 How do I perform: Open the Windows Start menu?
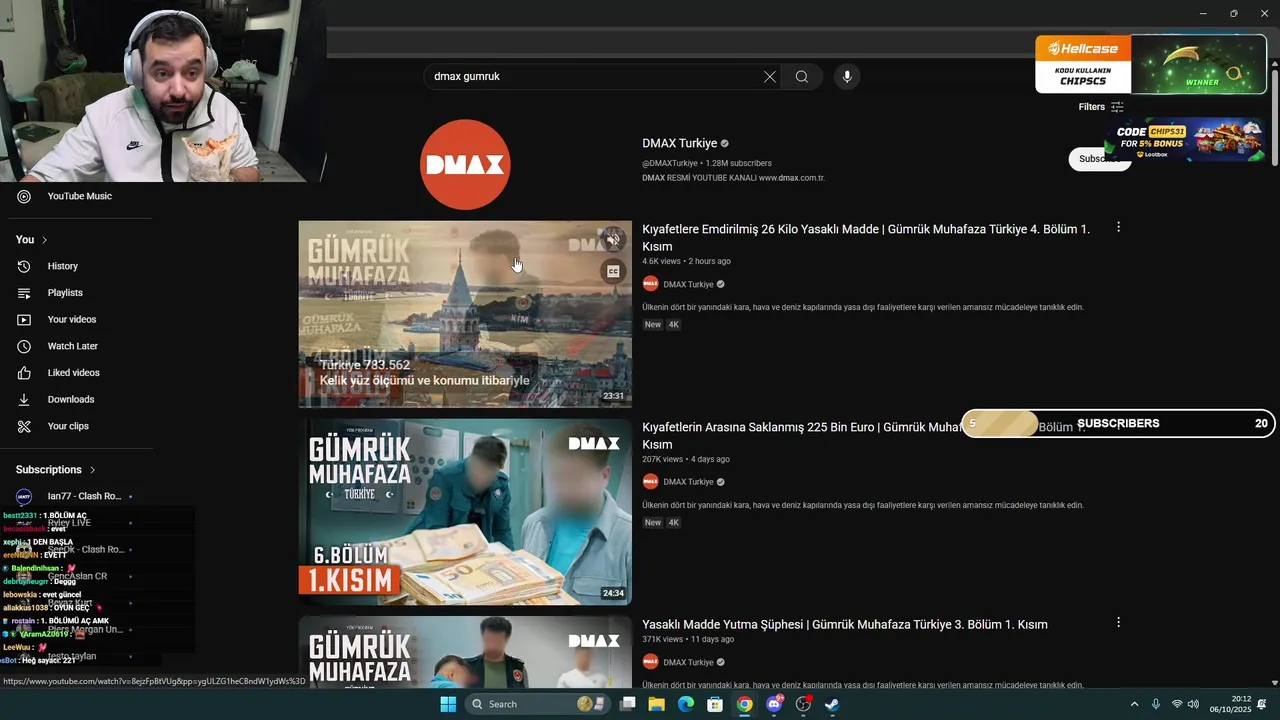[x=448, y=704]
